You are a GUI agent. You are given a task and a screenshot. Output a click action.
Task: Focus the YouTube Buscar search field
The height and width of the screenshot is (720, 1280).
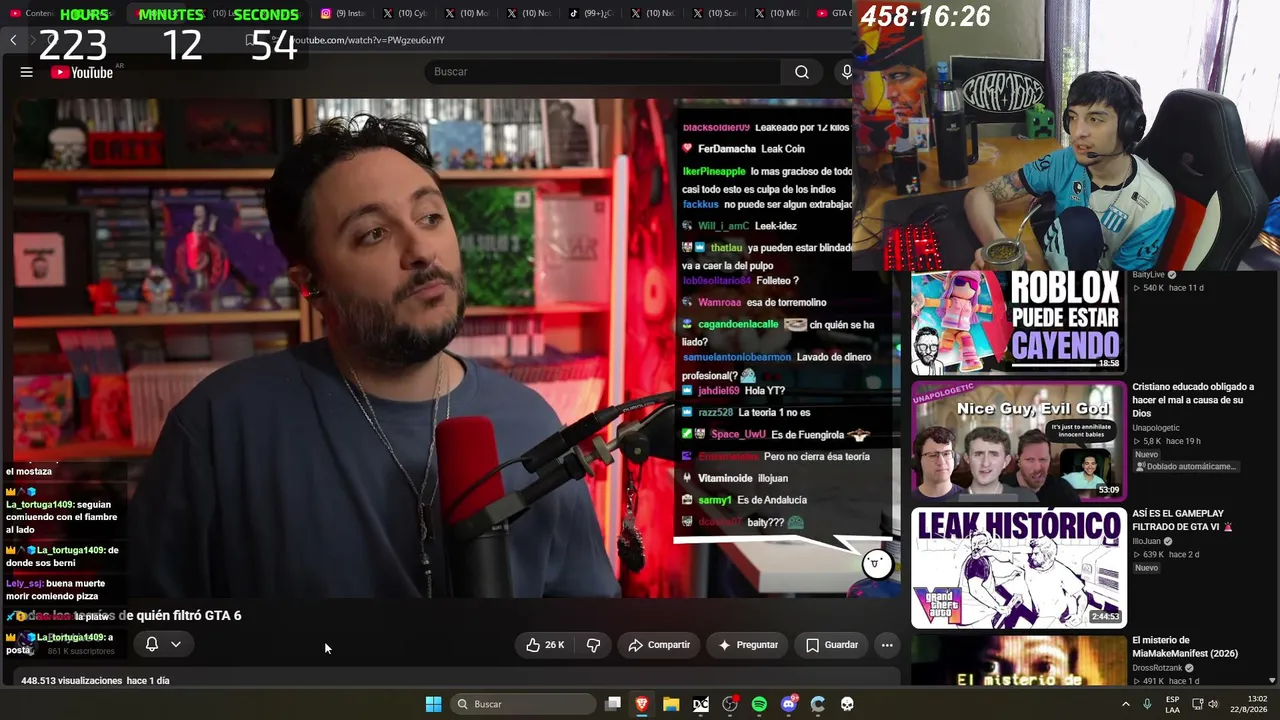pyautogui.click(x=603, y=72)
